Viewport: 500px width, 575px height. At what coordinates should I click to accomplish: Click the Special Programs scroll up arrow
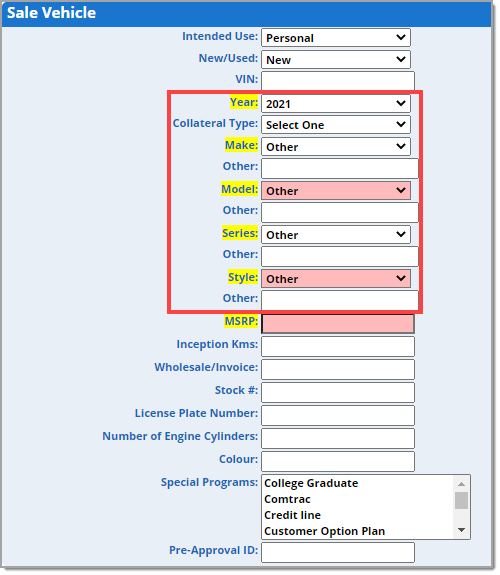tap(461, 484)
